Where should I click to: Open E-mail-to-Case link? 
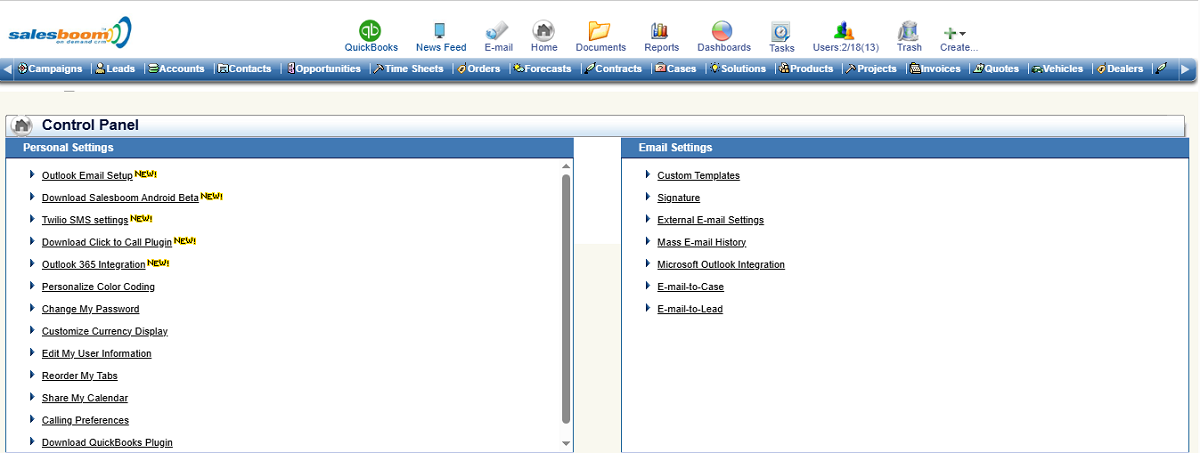coord(691,287)
